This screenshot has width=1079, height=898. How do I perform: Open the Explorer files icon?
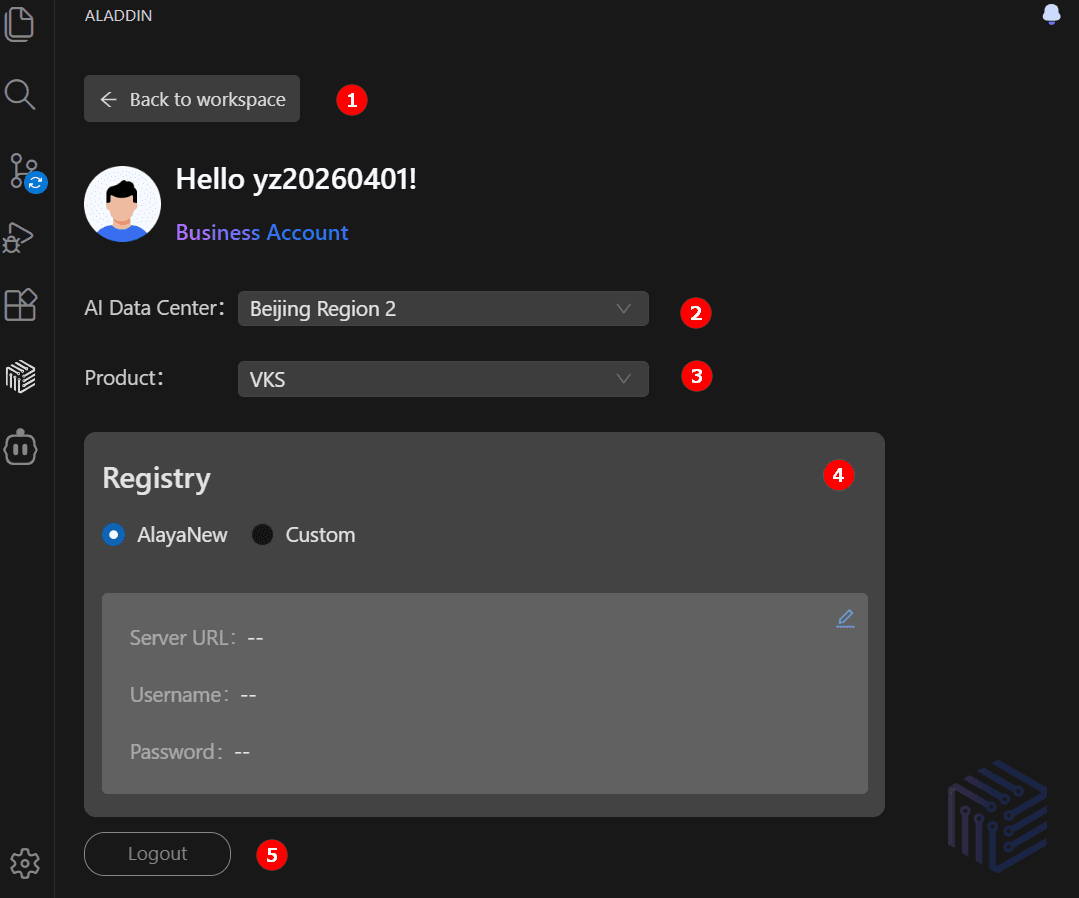[x=19, y=24]
